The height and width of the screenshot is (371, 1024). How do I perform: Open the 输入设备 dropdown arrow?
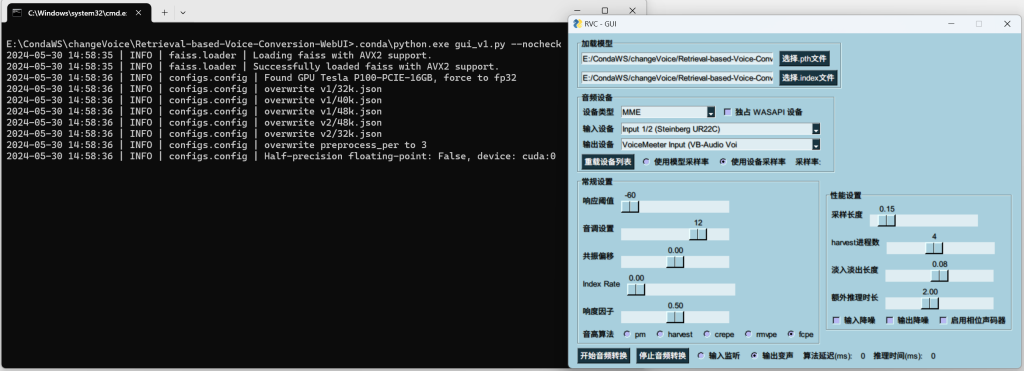pyautogui.click(x=816, y=129)
